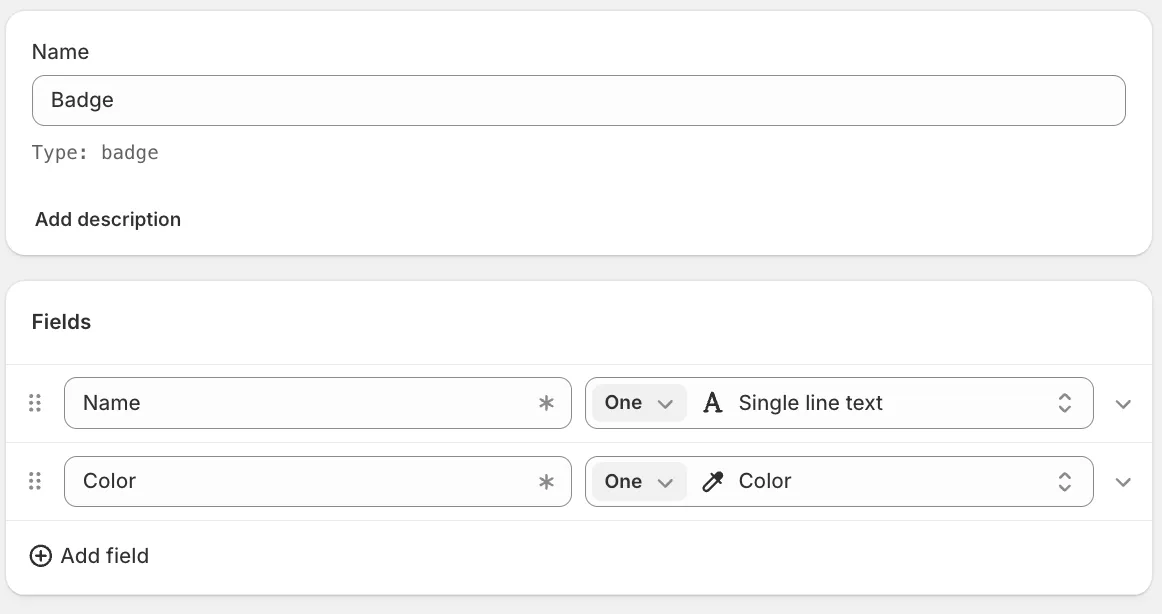
Task: Click the plus circle Add field icon
Action: (41, 556)
